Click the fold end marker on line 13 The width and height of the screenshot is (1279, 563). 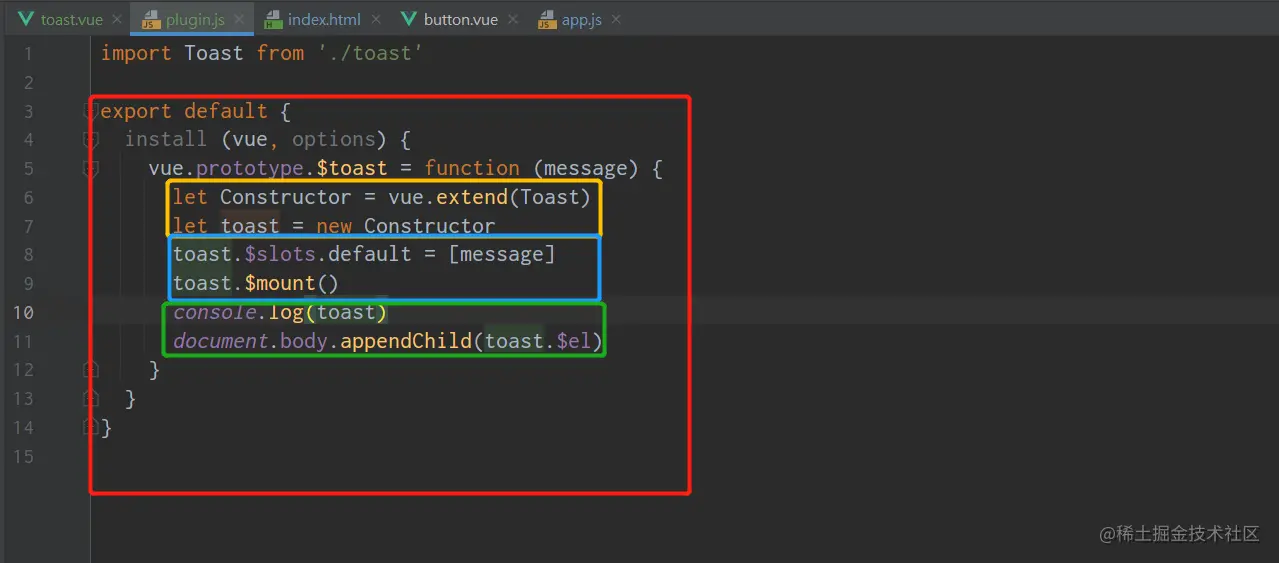click(x=91, y=399)
